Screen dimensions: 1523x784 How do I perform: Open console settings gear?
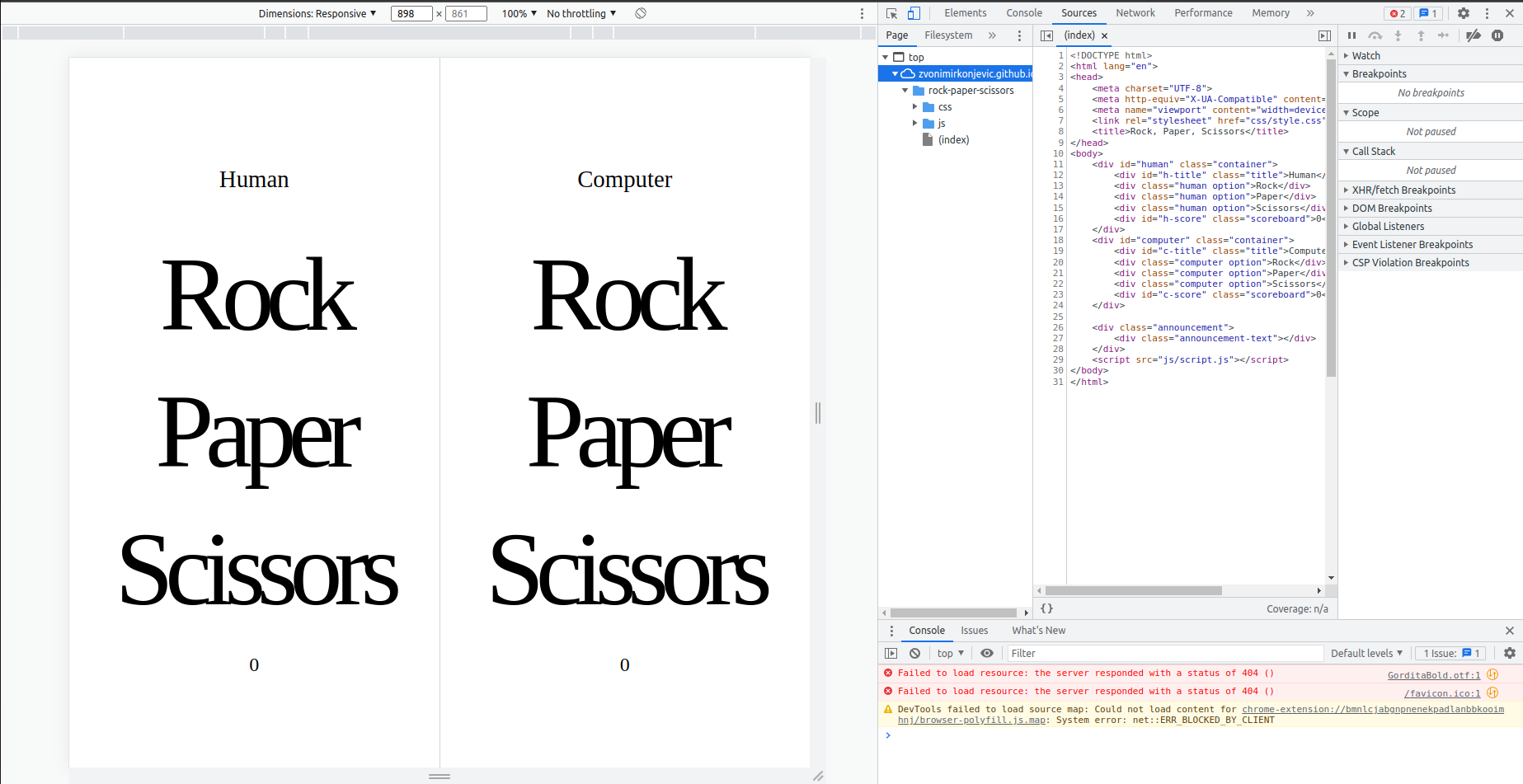[x=1510, y=653]
